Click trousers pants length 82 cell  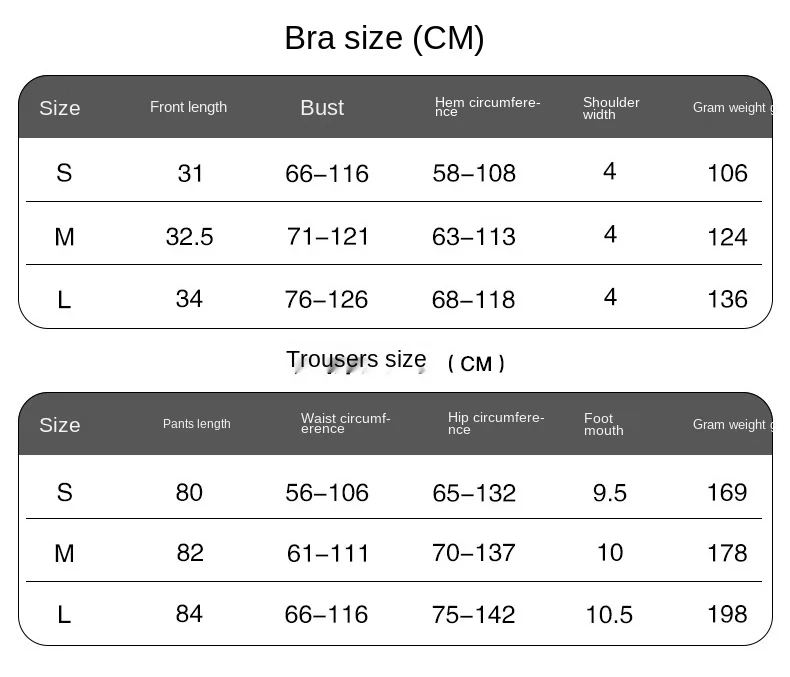tap(189, 553)
